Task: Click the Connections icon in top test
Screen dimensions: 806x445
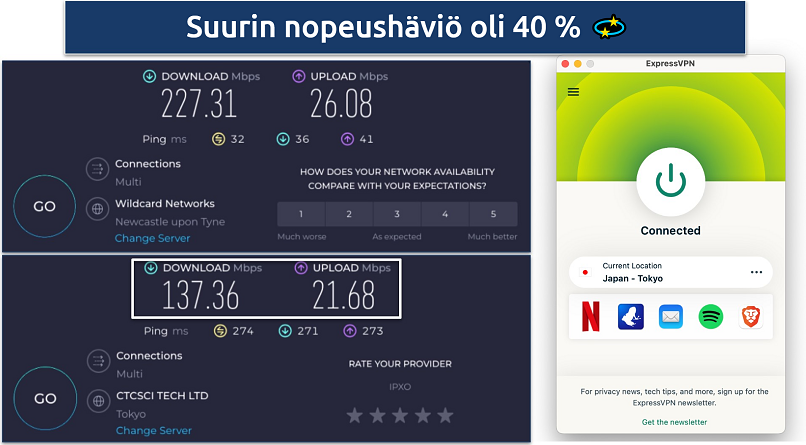Action: 97,169
